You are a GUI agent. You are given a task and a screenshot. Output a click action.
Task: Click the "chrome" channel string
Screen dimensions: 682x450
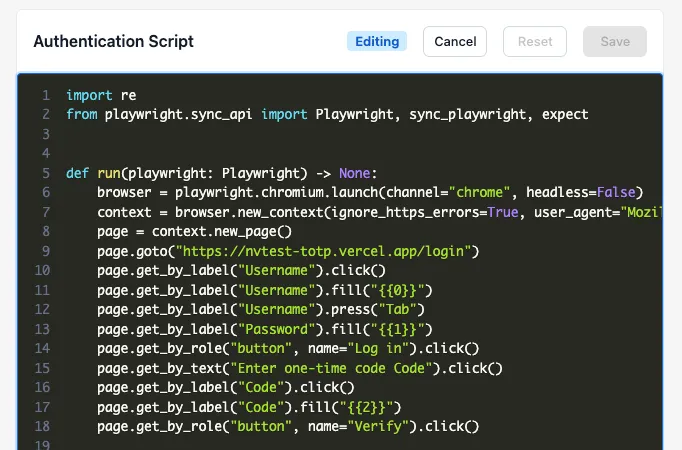[x=479, y=192]
